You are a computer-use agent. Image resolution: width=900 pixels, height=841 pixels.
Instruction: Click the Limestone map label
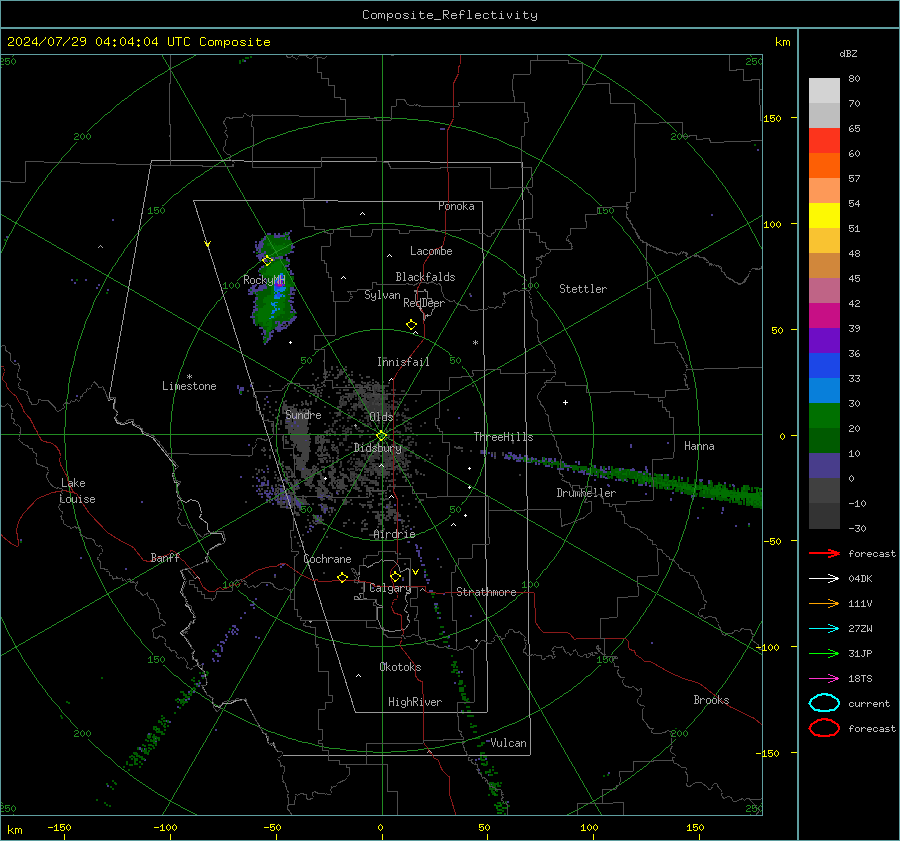tap(189, 386)
